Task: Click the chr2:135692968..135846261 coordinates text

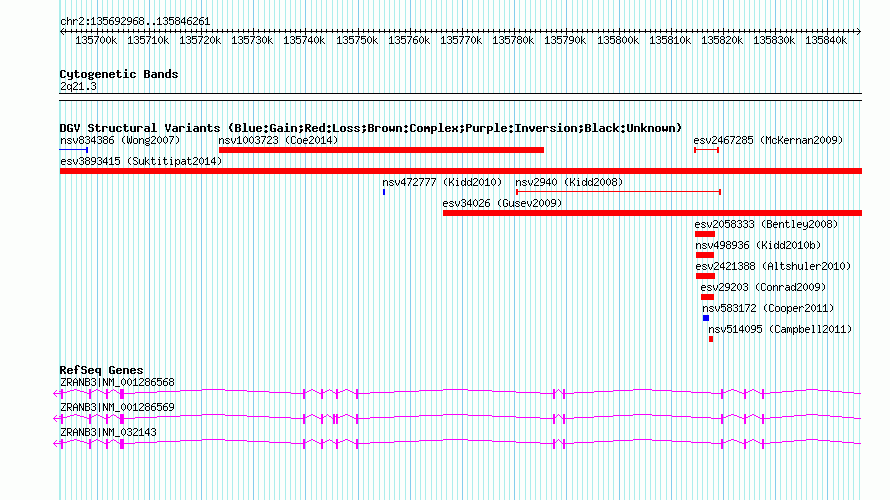Action: coord(135,21)
